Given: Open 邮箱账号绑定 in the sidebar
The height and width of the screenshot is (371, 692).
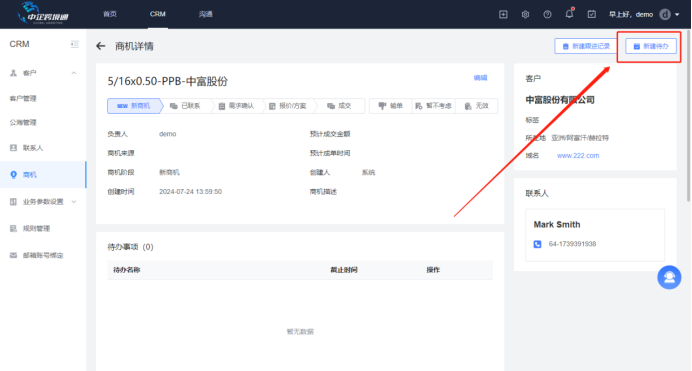Looking at the screenshot, I should pyautogui.click(x=43, y=255).
